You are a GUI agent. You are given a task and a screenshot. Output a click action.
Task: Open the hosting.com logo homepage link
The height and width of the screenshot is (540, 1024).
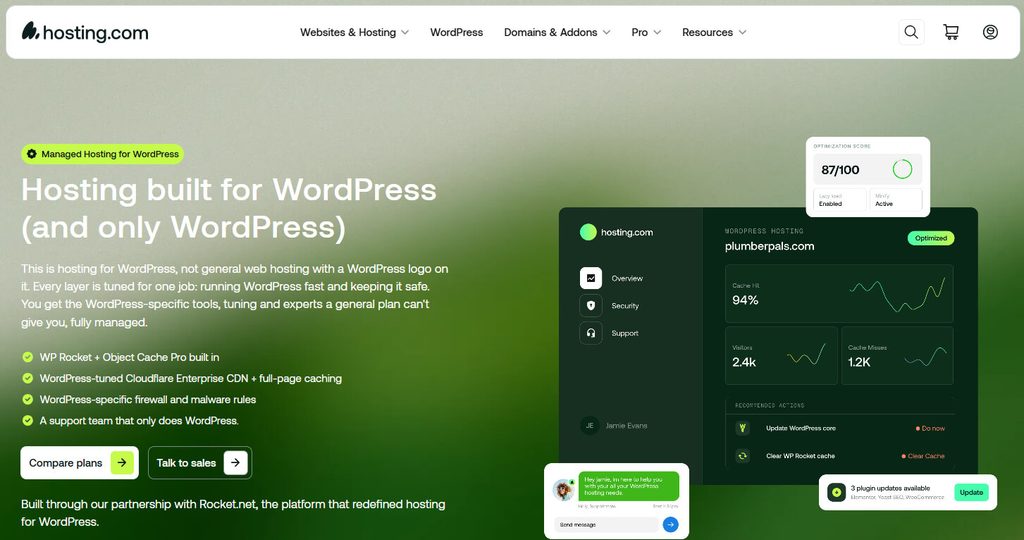point(85,32)
